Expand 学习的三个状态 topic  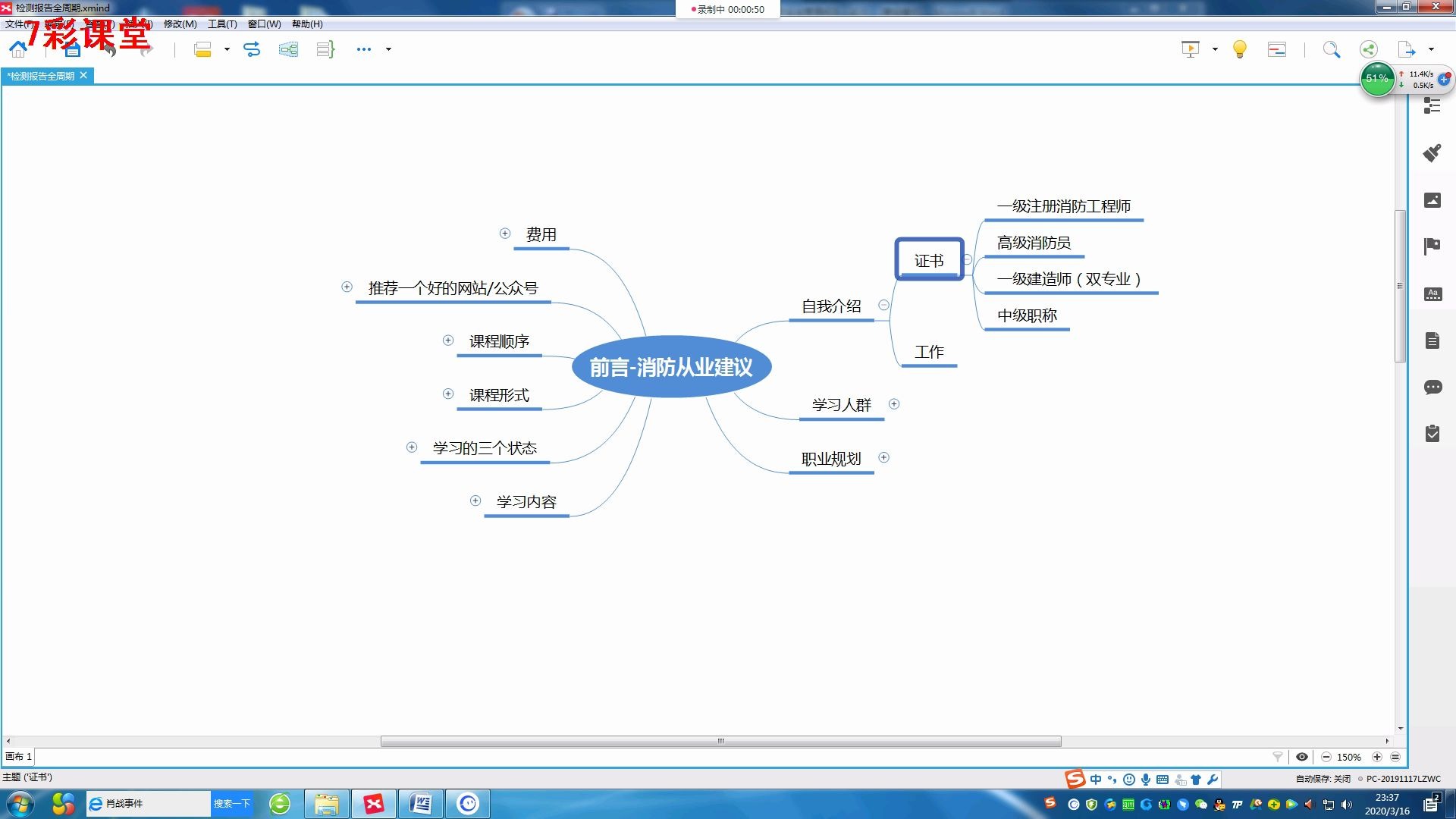click(412, 447)
